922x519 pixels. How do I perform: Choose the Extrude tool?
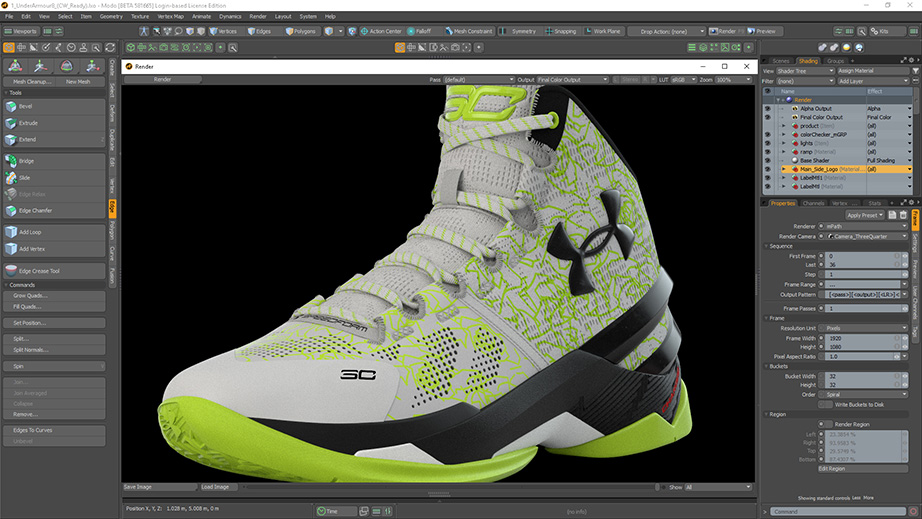pos(28,123)
